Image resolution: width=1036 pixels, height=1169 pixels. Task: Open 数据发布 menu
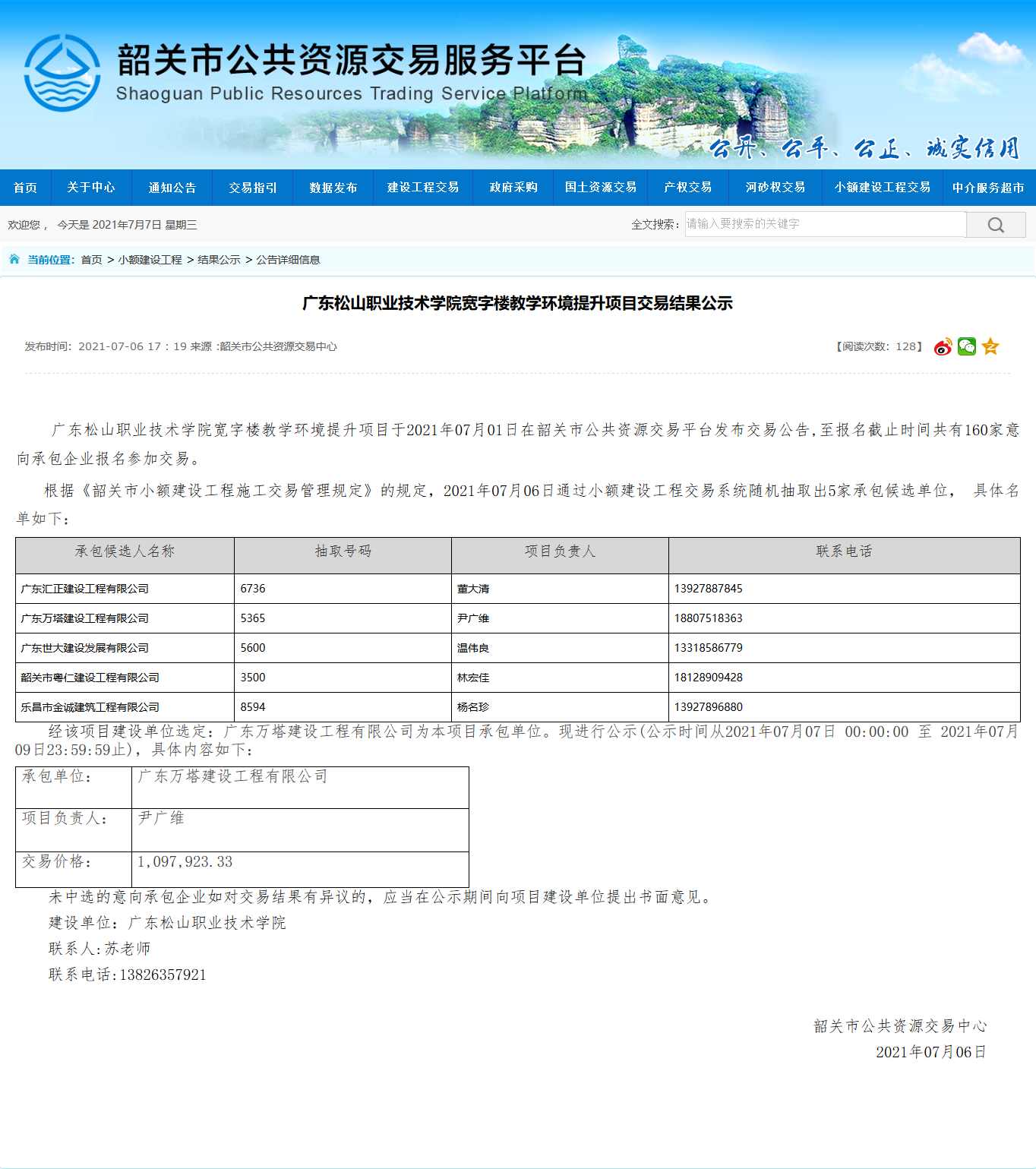333,188
